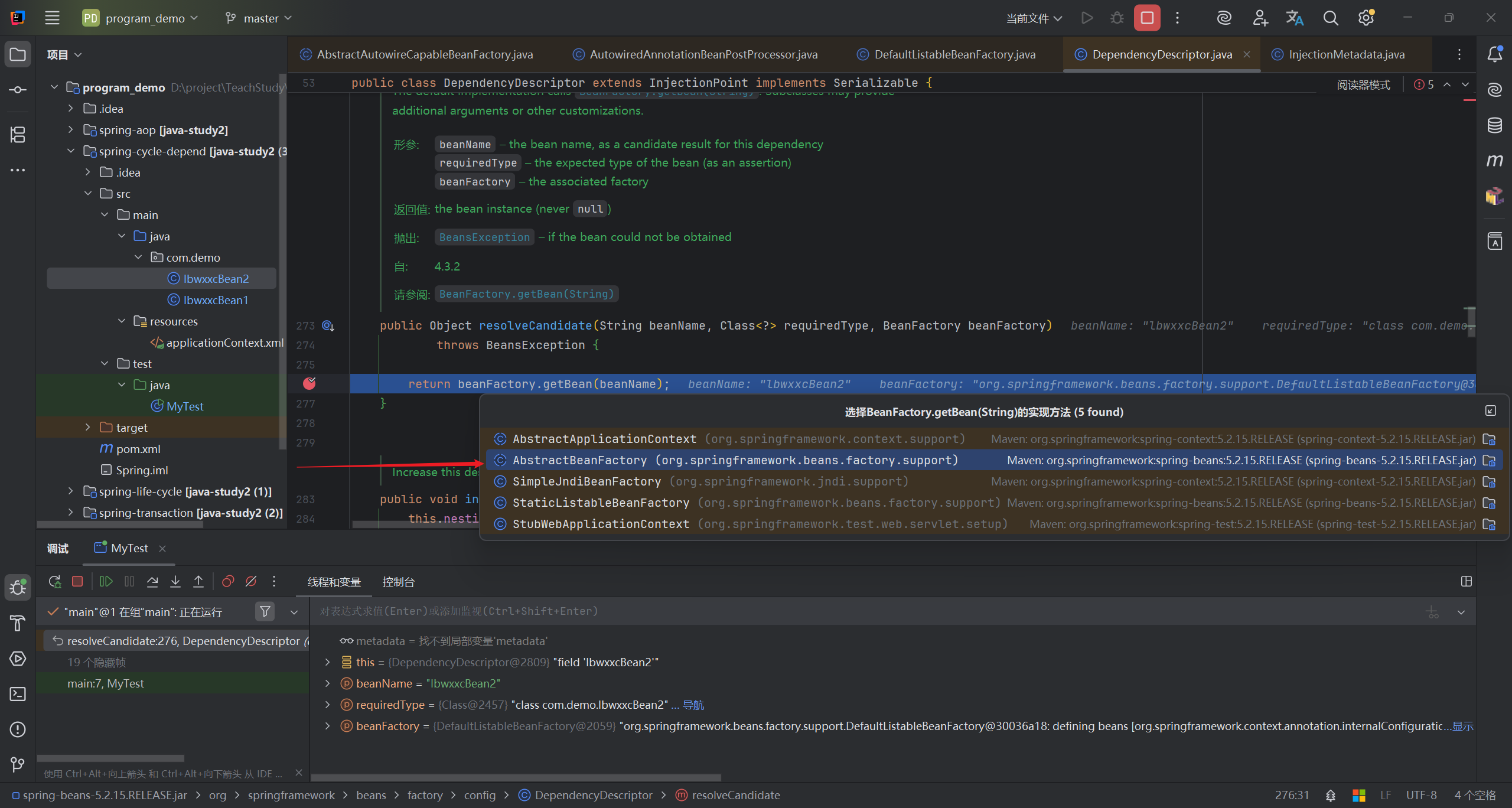Click the Search Everywhere magnifier icon
The image size is (1512, 808).
point(1330,18)
